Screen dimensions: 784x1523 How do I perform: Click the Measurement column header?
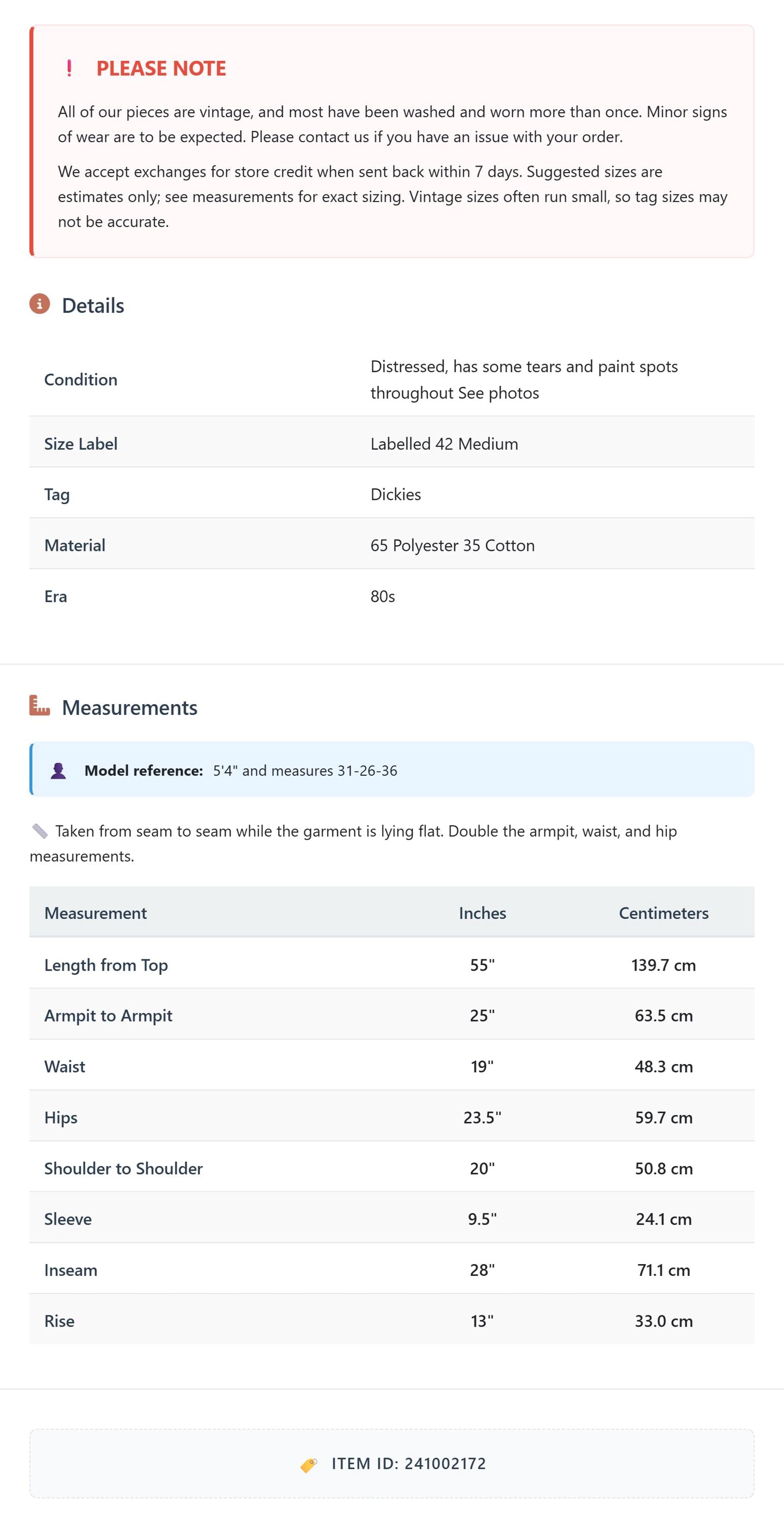pos(96,913)
